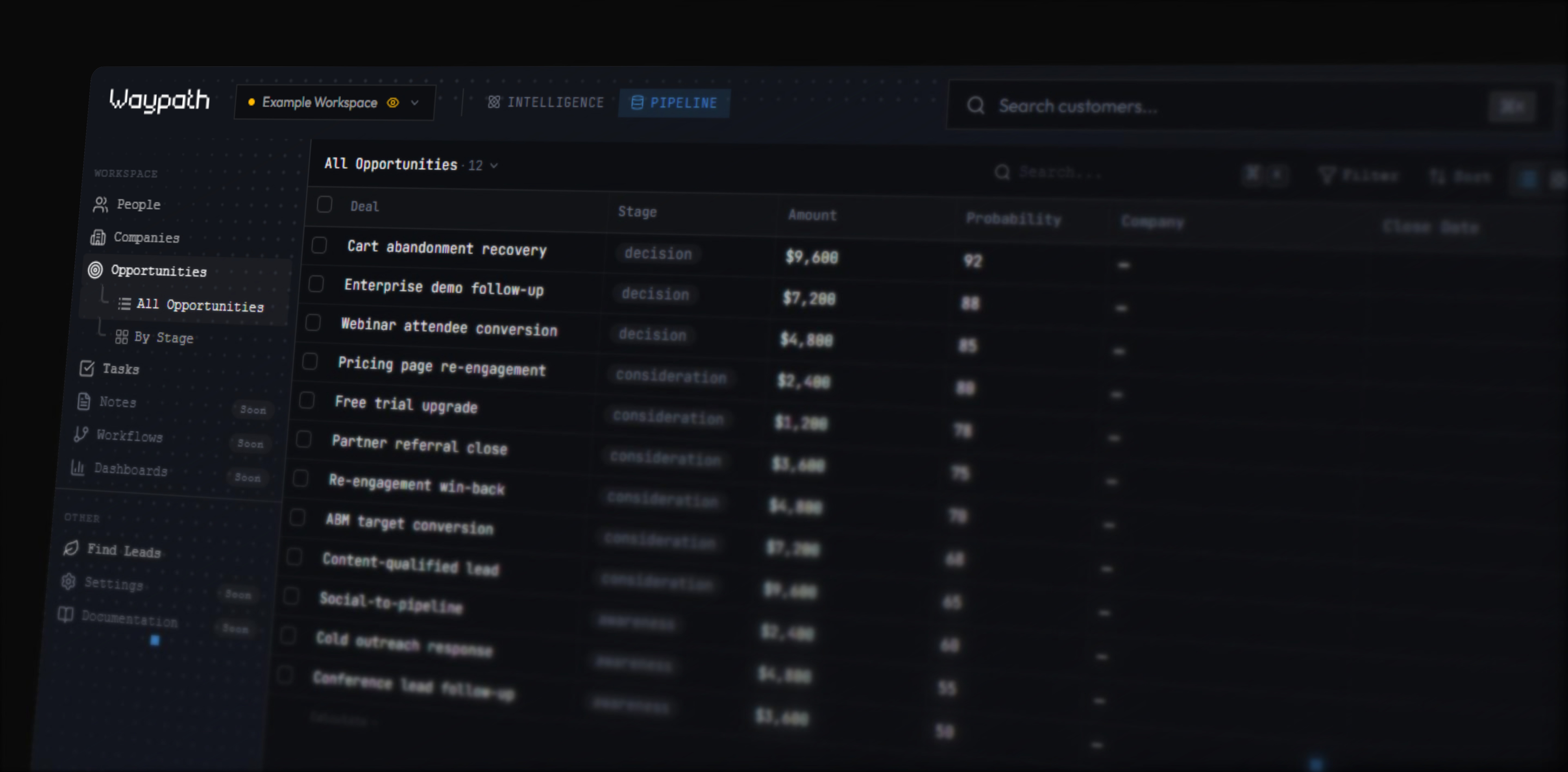Screen dimensions: 1568x772
Task: Toggle the eye visibility icon beside Example Workspace
Action: pos(393,103)
